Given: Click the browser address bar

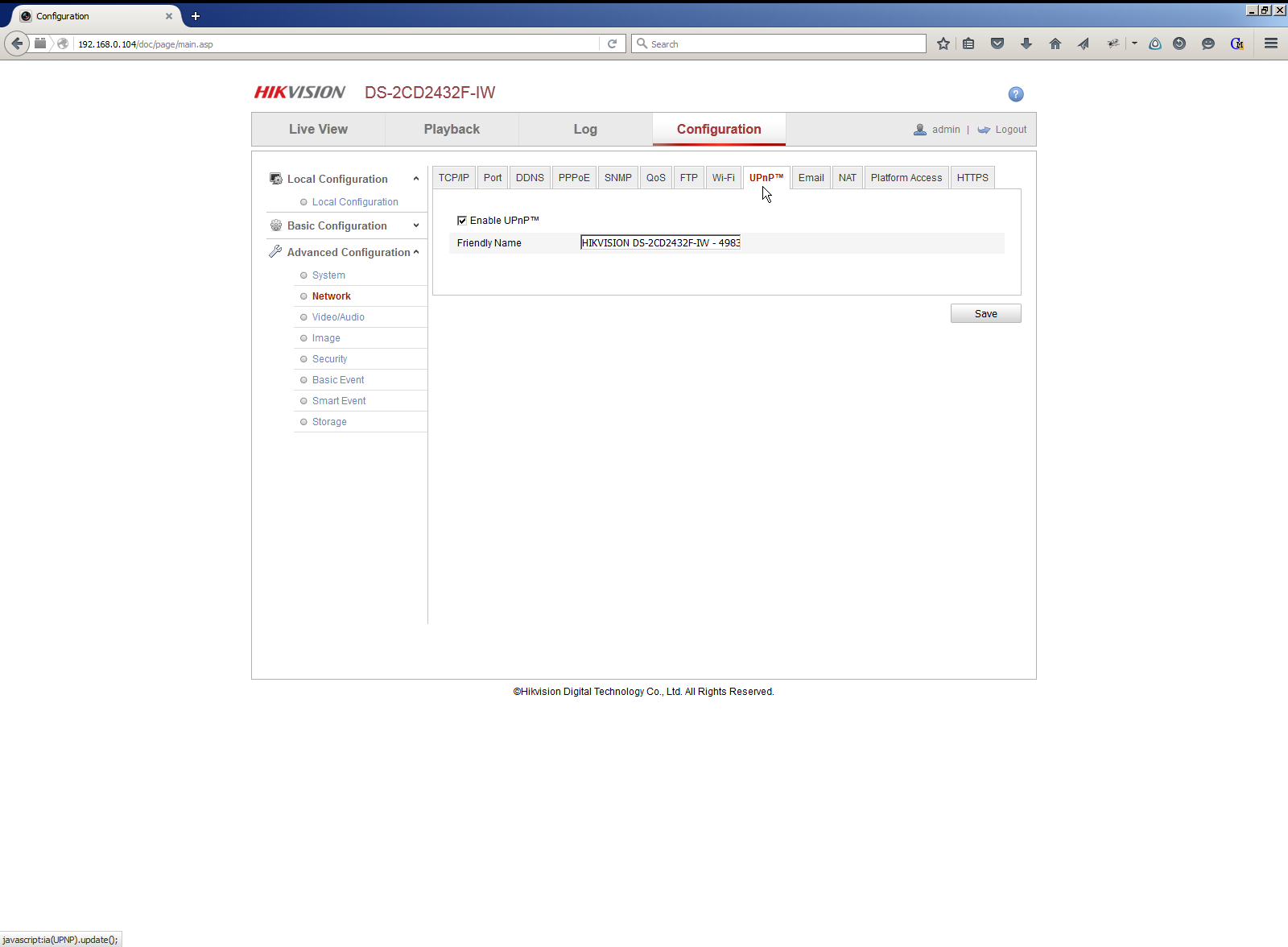Looking at the screenshot, I should click(338, 44).
